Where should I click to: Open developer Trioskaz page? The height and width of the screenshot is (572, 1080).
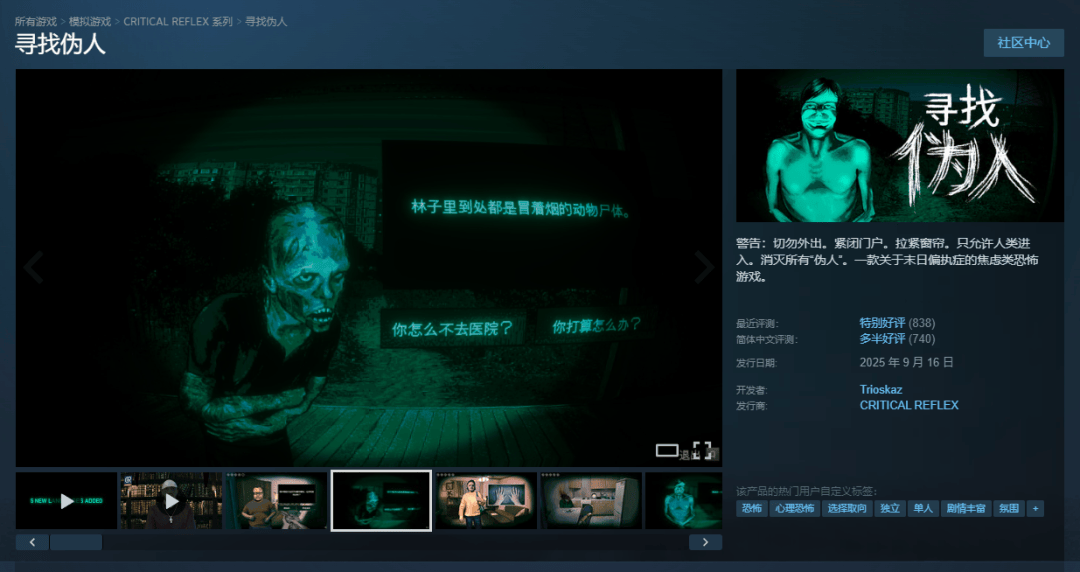881,389
